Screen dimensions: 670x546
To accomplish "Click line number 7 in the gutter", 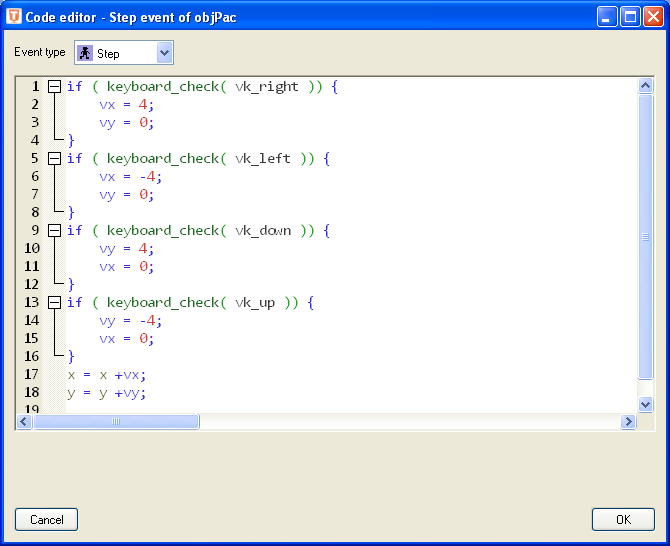I will coord(35,194).
